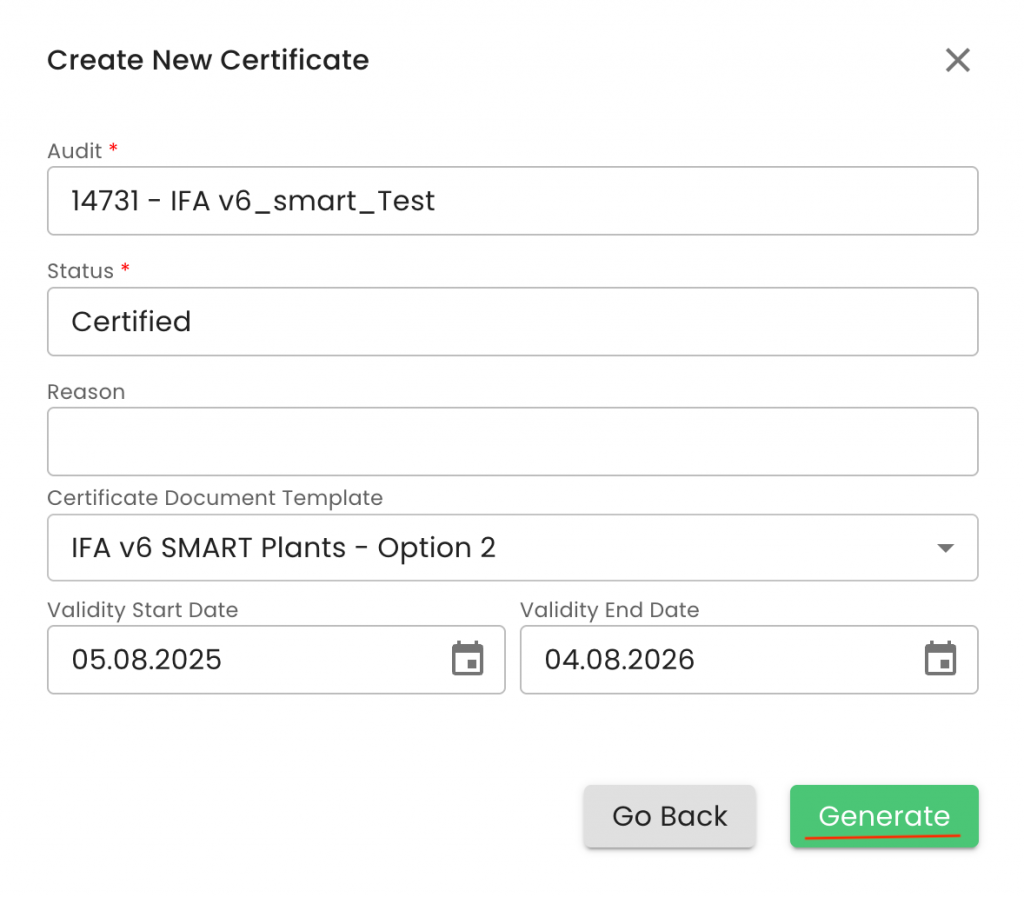Open the Validity Start Date calendar picker

(x=467, y=660)
